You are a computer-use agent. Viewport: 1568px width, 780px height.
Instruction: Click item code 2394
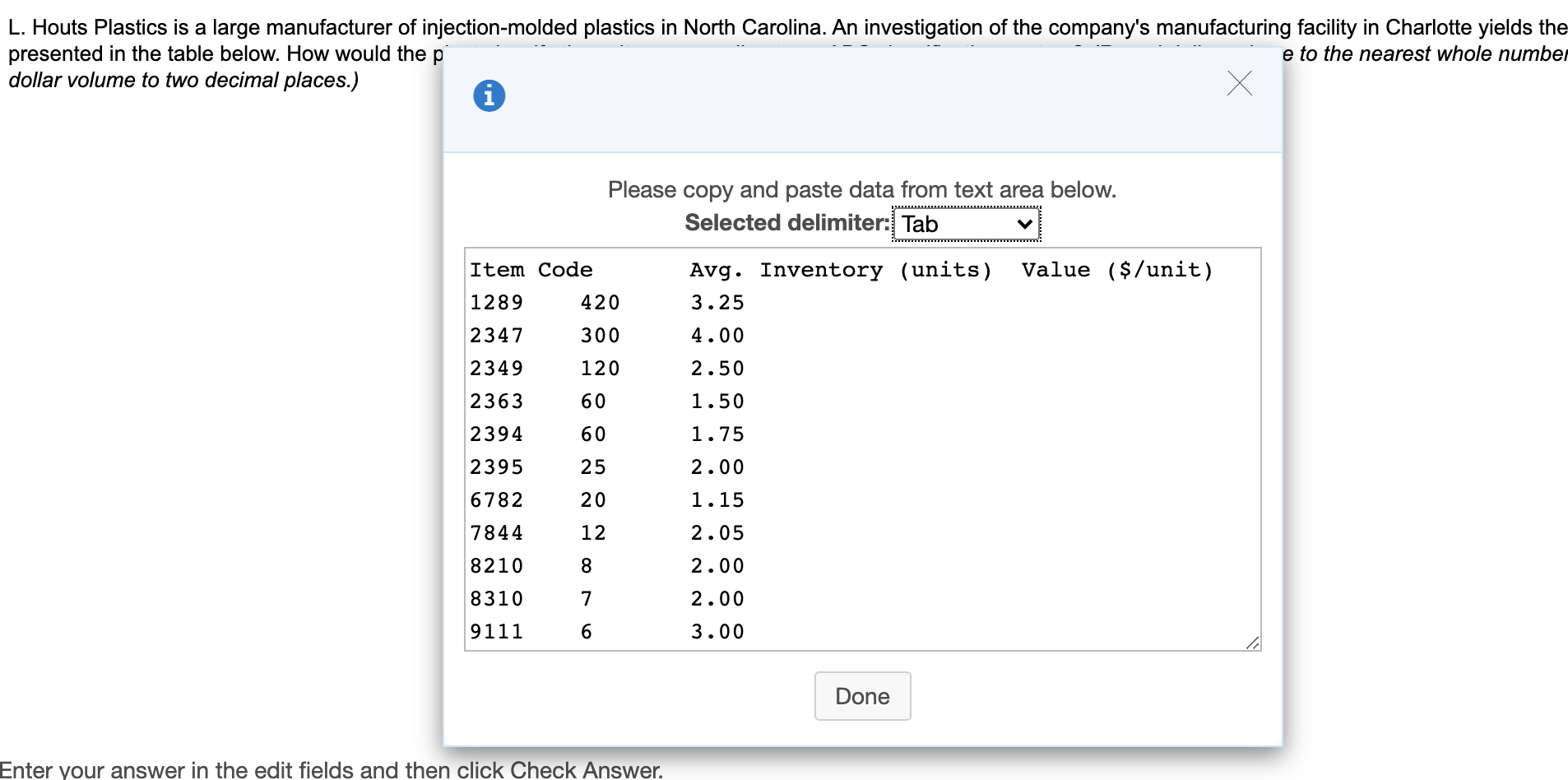tap(497, 434)
